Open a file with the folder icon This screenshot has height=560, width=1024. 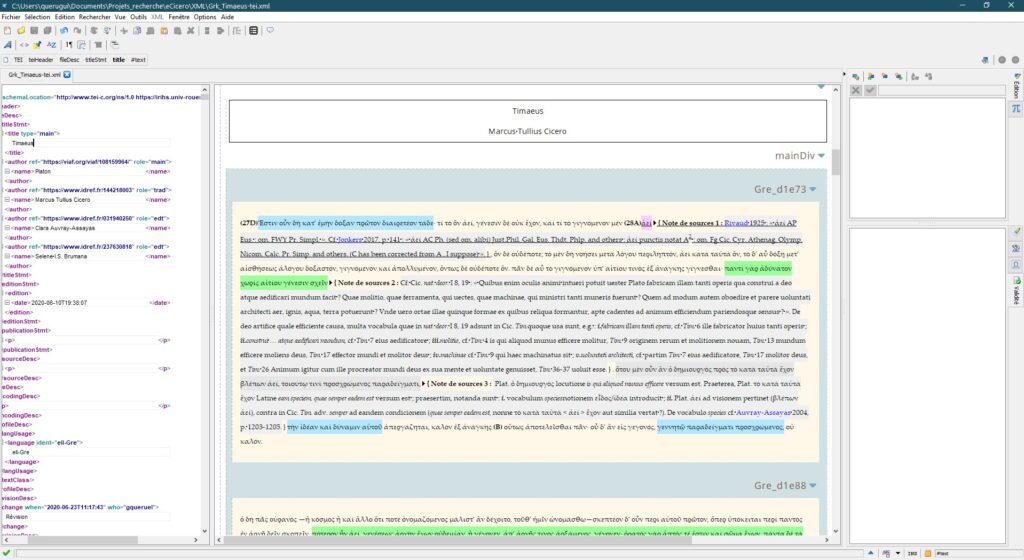coord(21,31)
